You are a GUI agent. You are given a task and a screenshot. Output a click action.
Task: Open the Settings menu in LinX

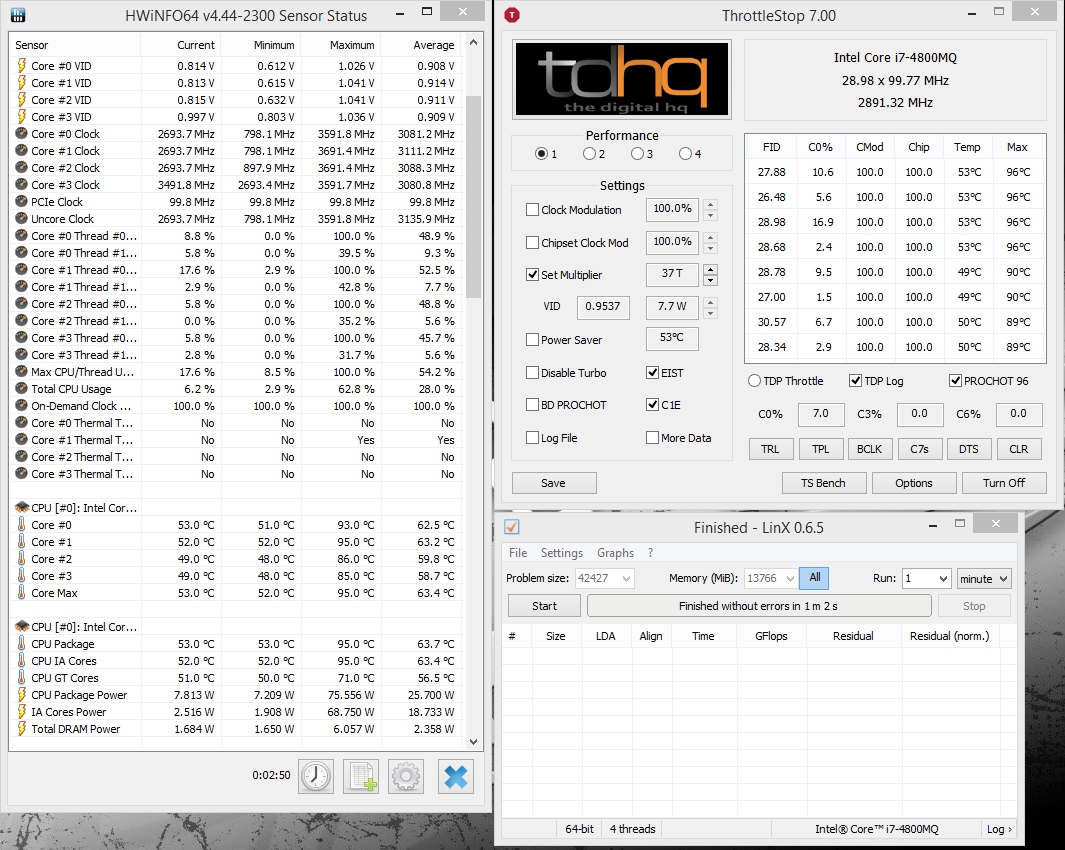(x=562, y=552)
